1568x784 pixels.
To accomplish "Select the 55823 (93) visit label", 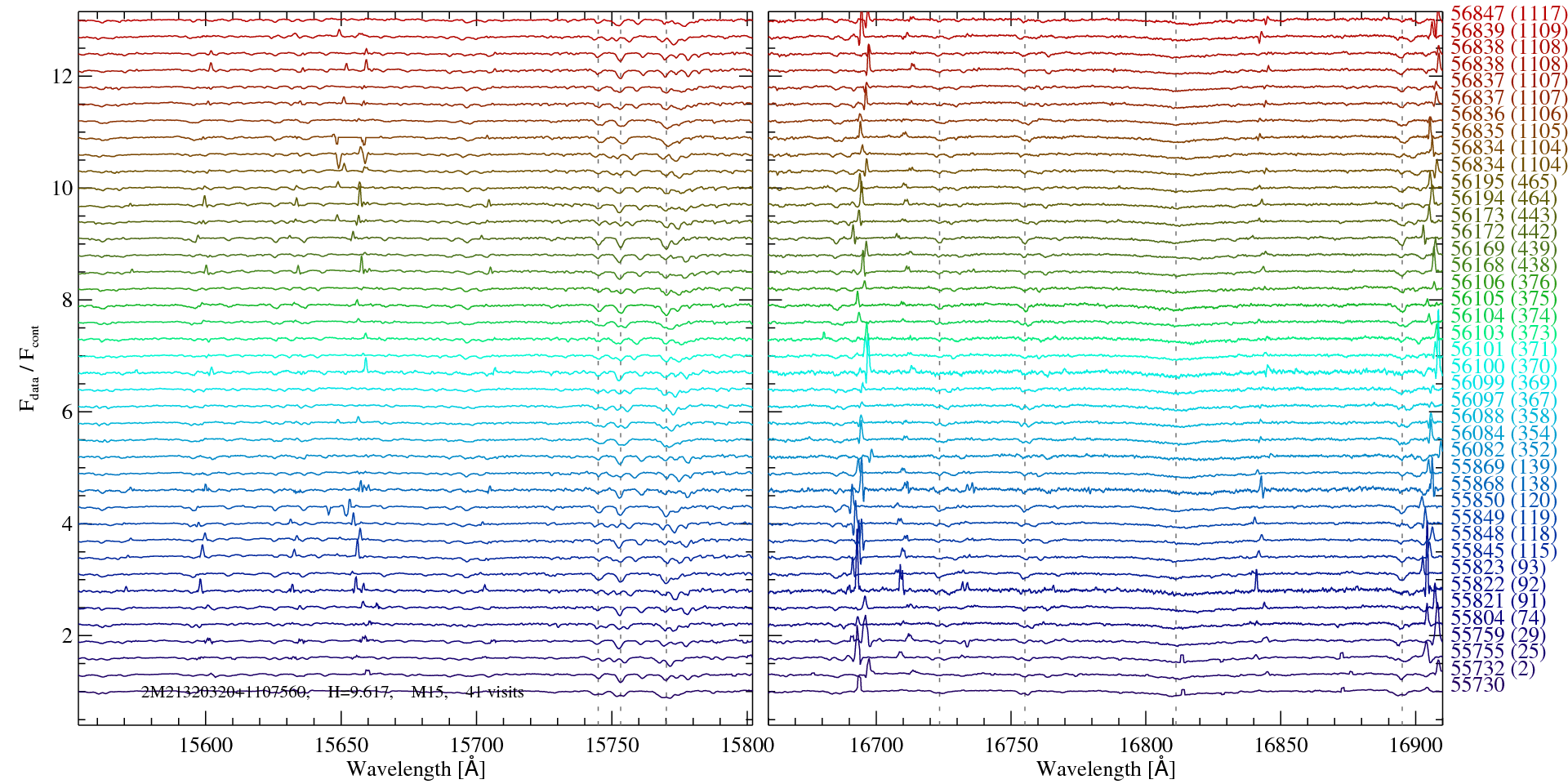I will click(x=1498, y=568).
